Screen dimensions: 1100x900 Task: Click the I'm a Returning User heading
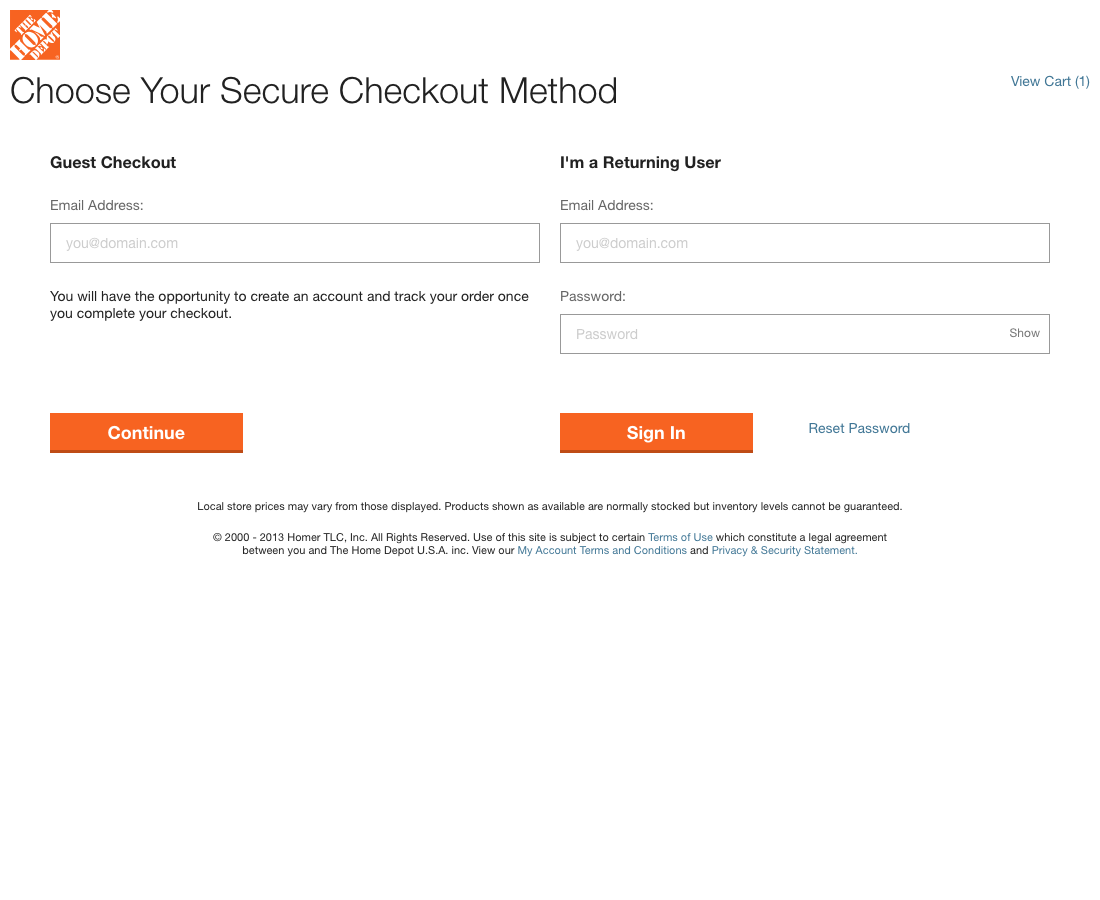click(641, 162)
